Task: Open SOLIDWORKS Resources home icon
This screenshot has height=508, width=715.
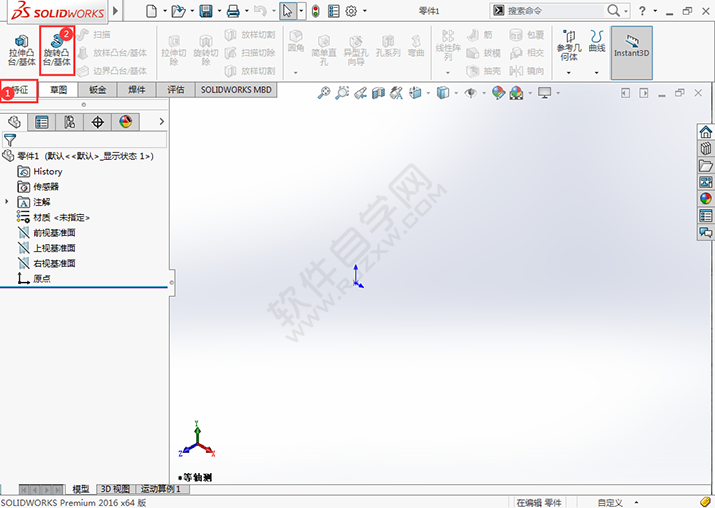Action: (705, 132)
